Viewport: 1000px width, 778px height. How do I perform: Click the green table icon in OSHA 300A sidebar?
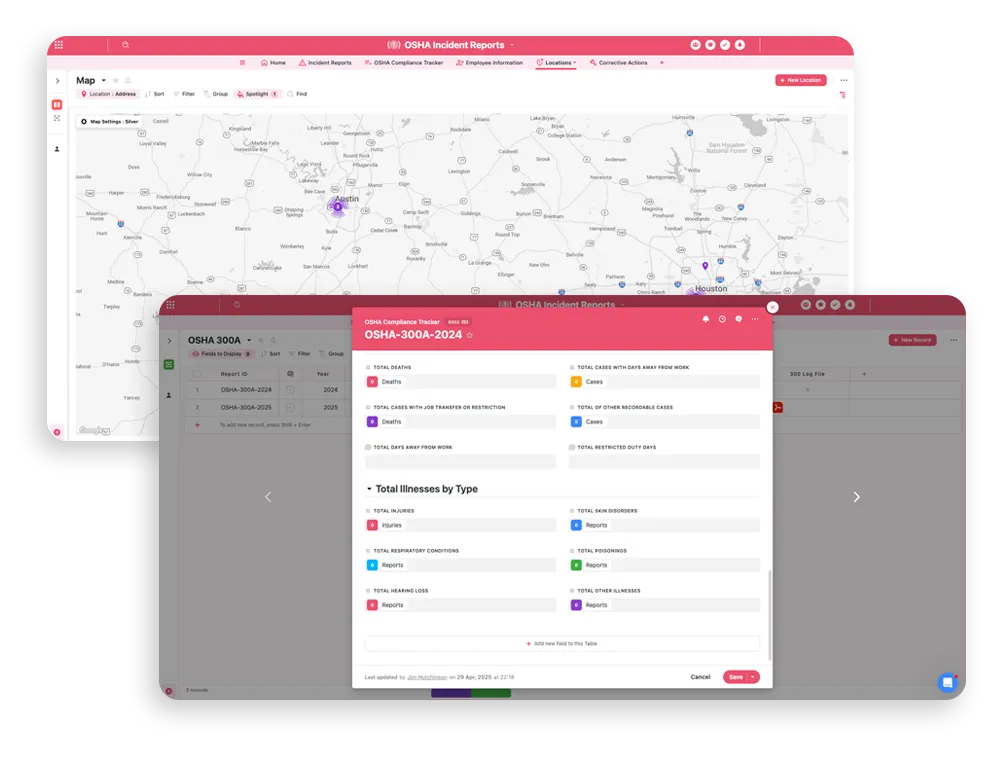tap(169, 364)
